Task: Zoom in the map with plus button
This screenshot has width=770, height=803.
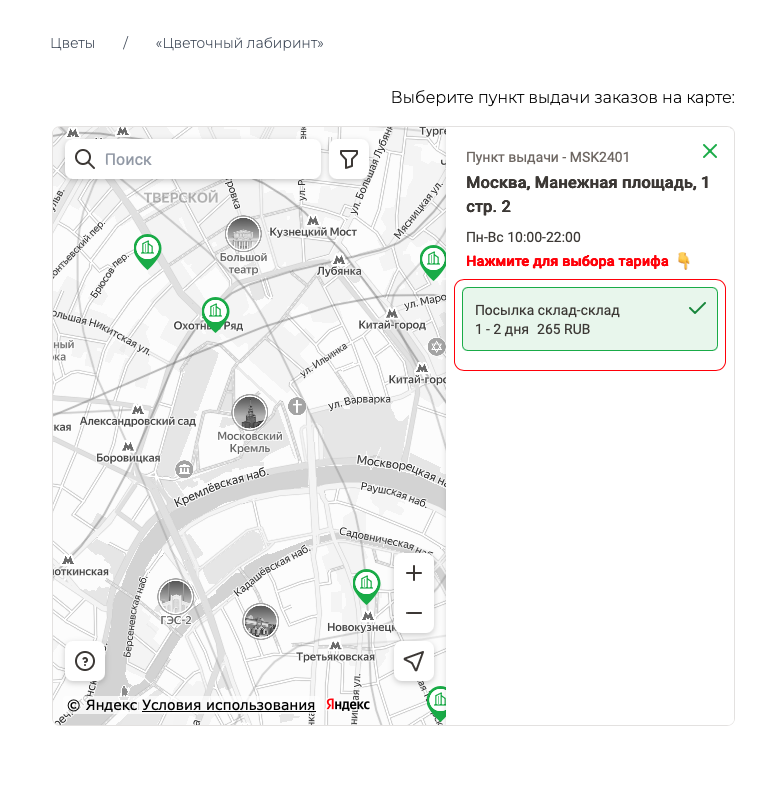Action: click(x=414, y=573)
